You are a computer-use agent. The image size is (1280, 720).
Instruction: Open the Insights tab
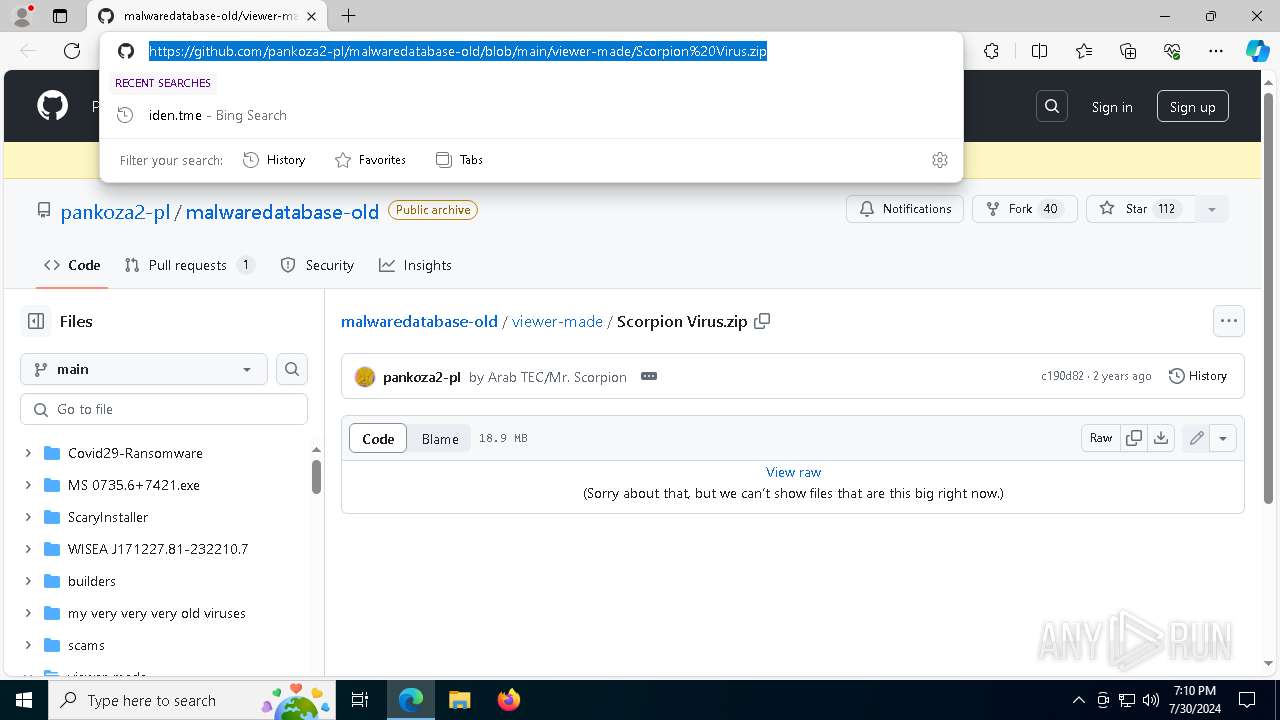(415, 265)
